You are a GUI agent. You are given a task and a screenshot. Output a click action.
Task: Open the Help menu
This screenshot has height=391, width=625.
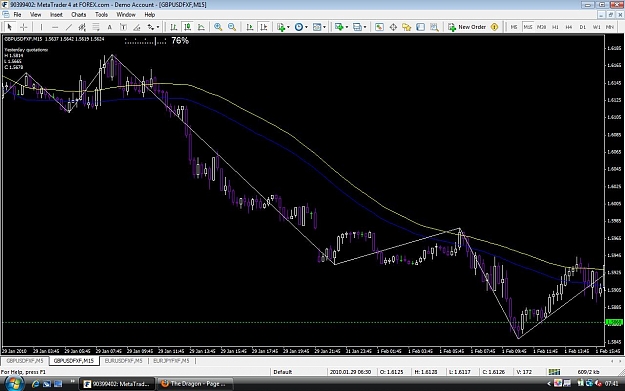[149, 14]
